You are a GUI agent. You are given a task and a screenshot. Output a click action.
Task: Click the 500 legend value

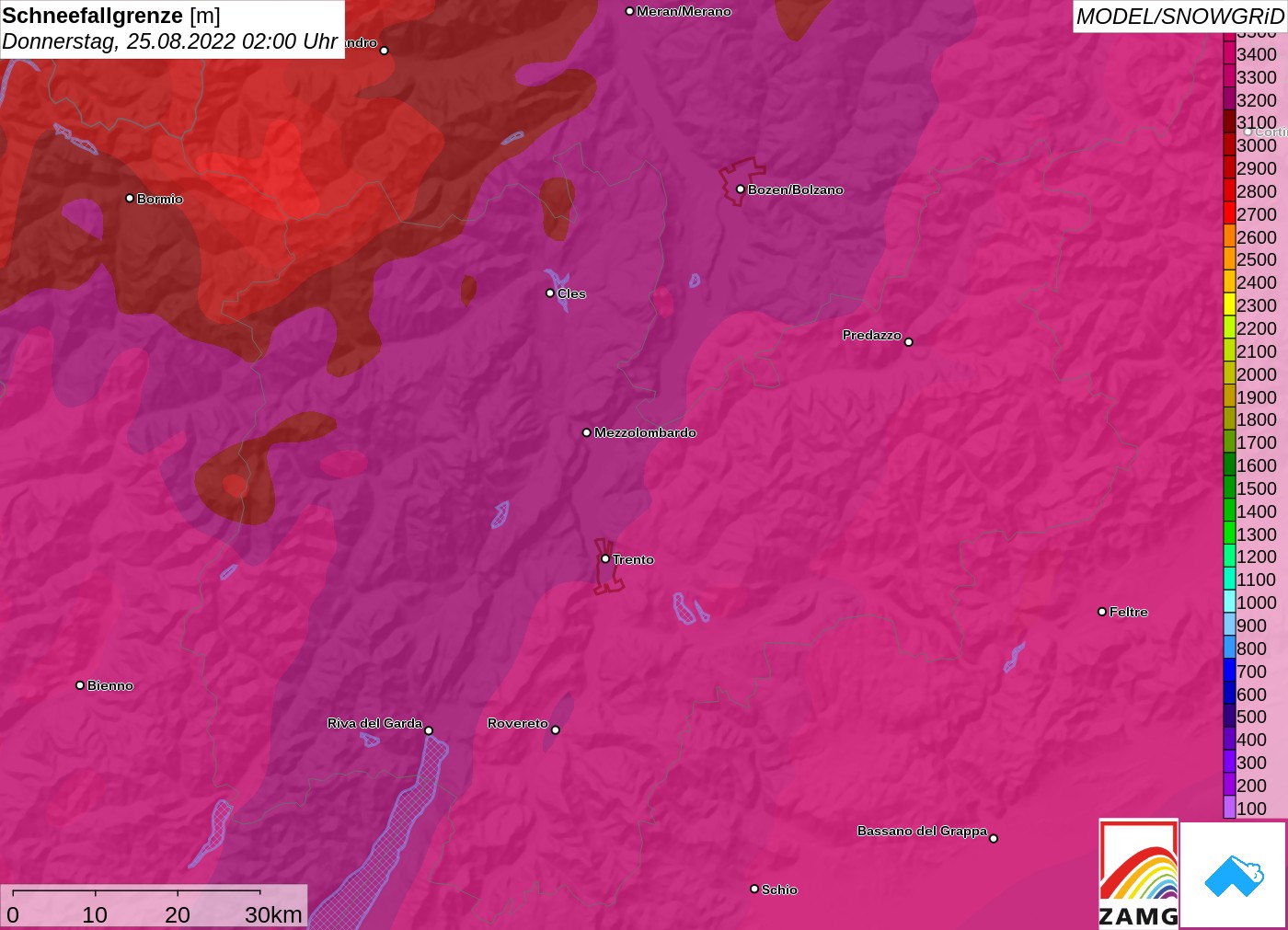[1252, 717]
